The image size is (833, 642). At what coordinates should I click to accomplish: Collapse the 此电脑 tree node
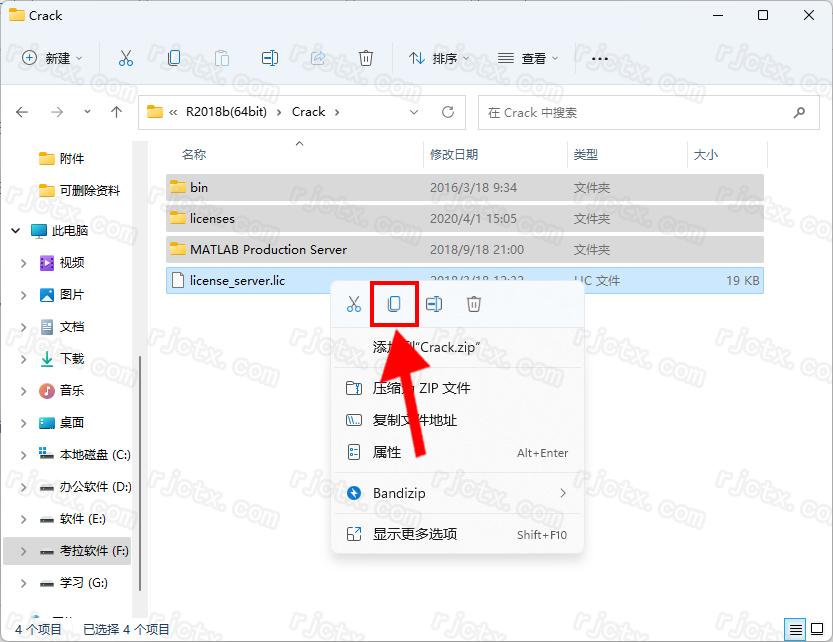(16, 230)
